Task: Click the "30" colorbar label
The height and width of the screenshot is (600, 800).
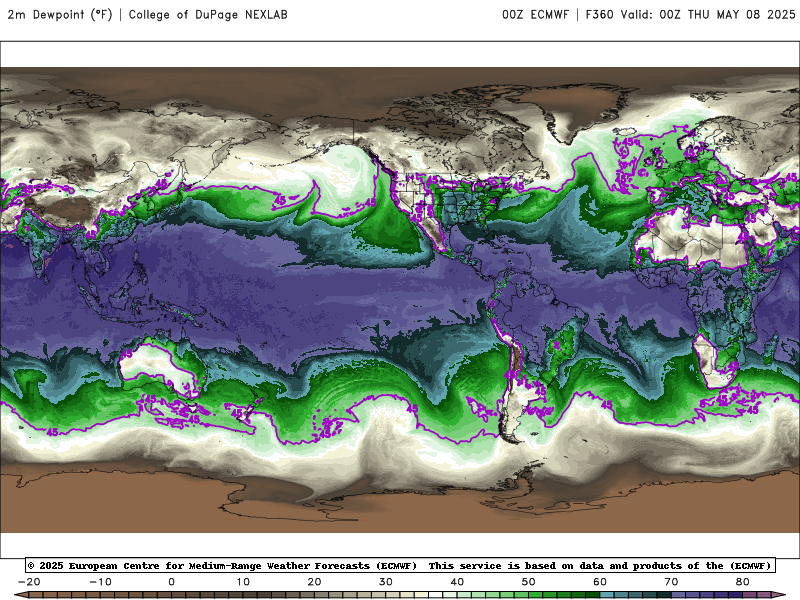Action: [386, 582]
